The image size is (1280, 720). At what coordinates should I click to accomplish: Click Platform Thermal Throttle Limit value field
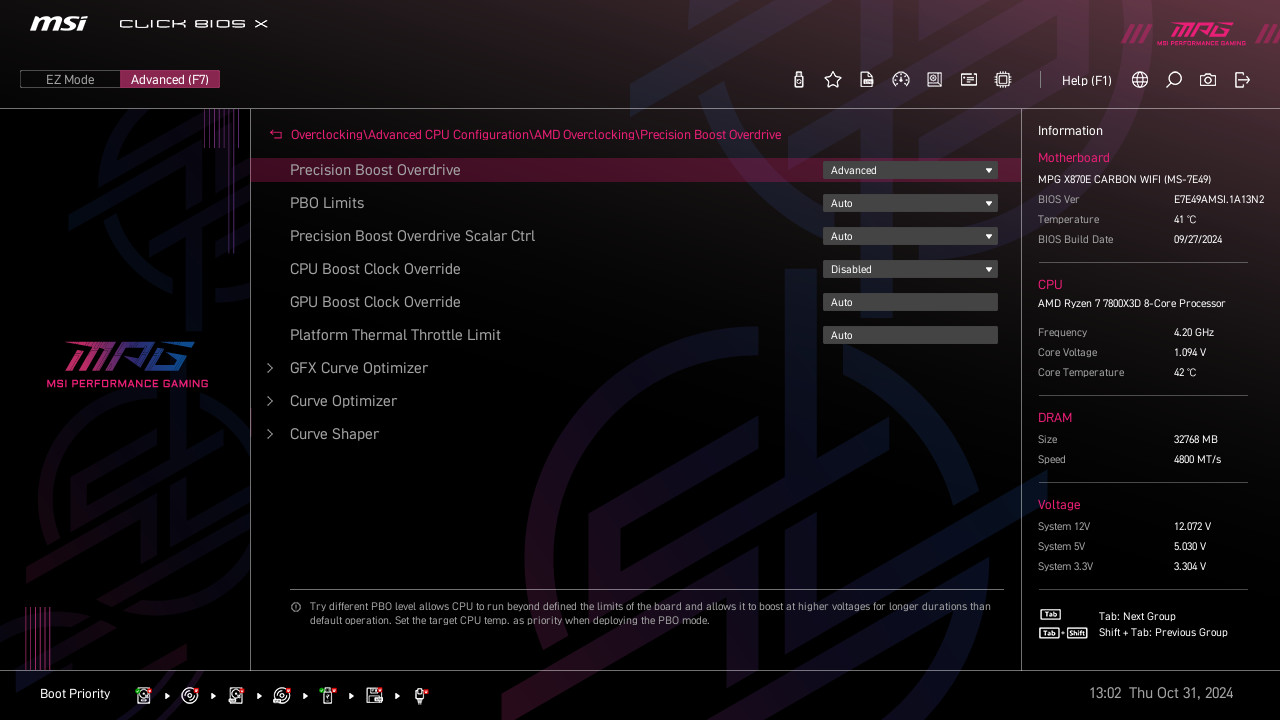(x=910, y=335)
